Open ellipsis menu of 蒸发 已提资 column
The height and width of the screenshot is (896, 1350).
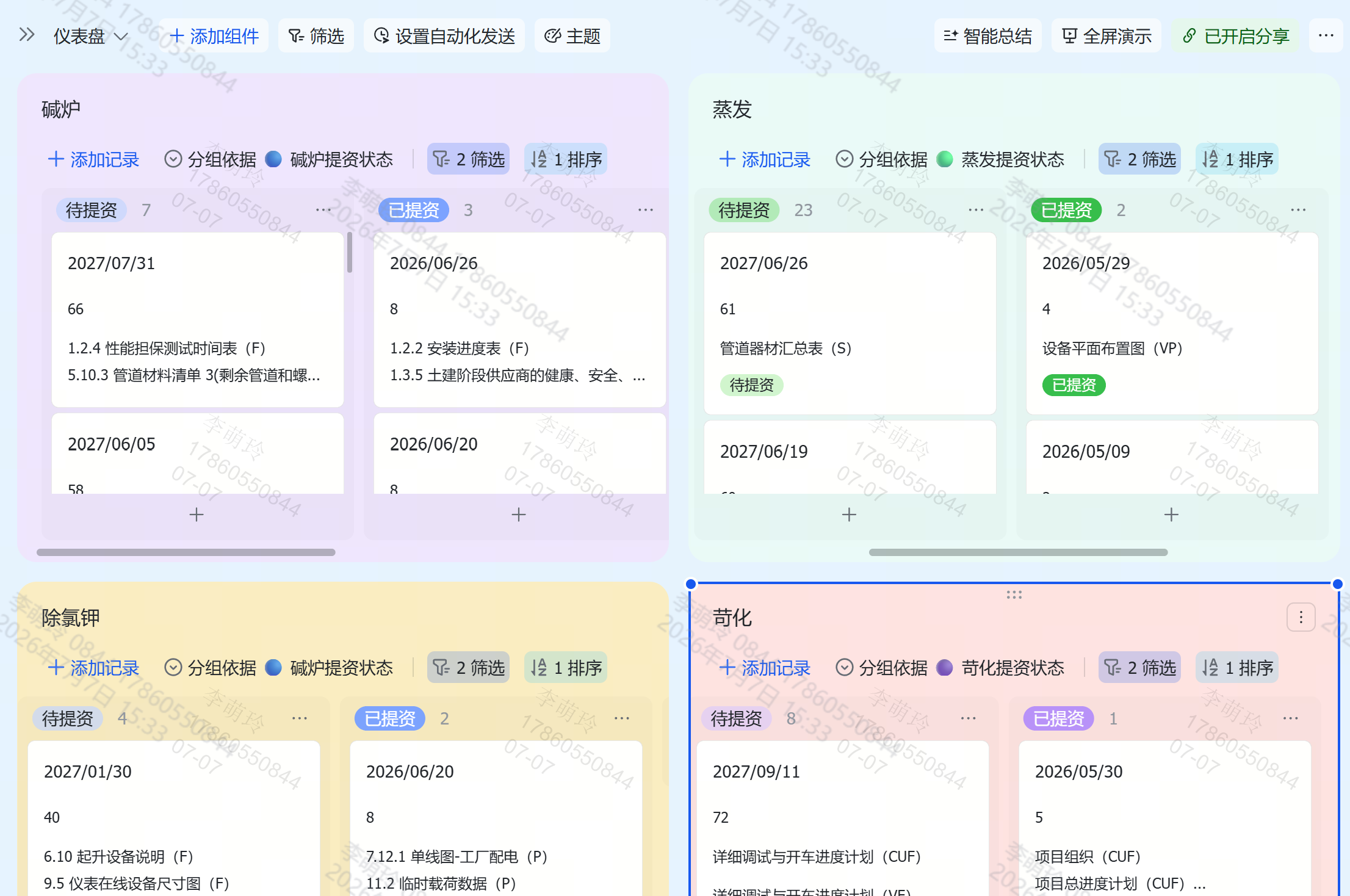1298,210
